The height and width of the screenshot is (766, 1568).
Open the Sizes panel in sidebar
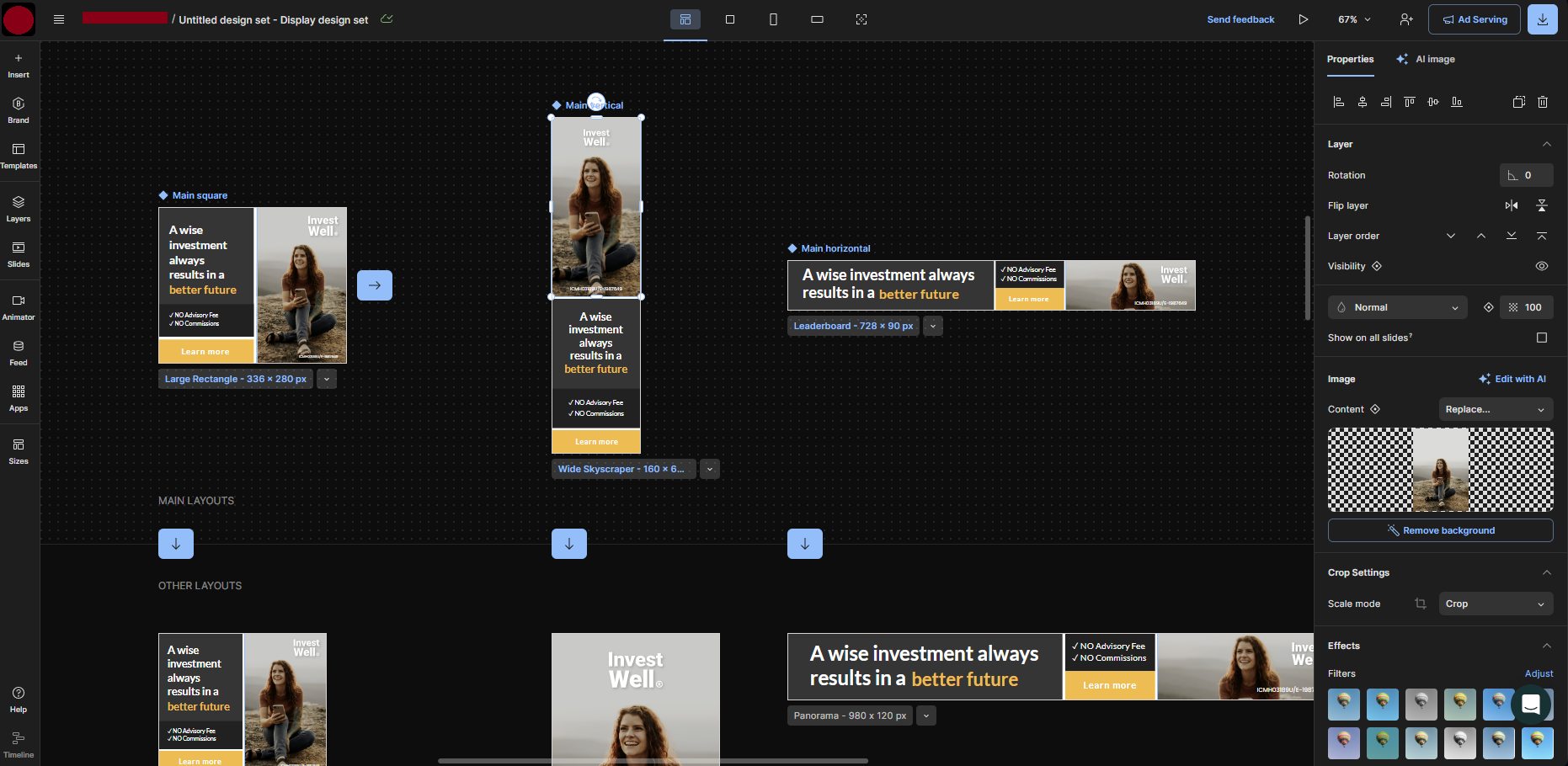click(x=19, y=450)
